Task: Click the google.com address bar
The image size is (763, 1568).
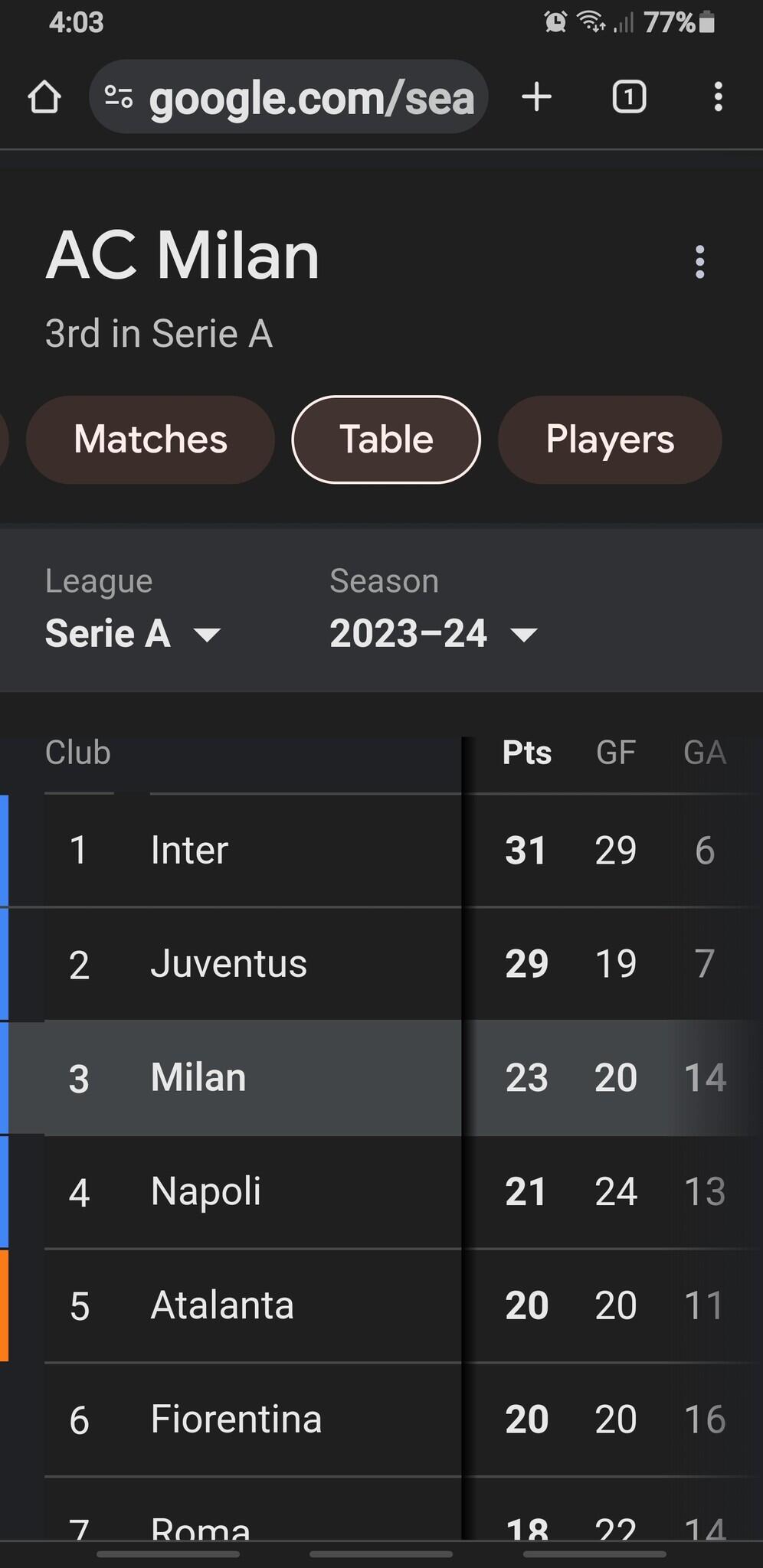Action: (x=310, y=98)
